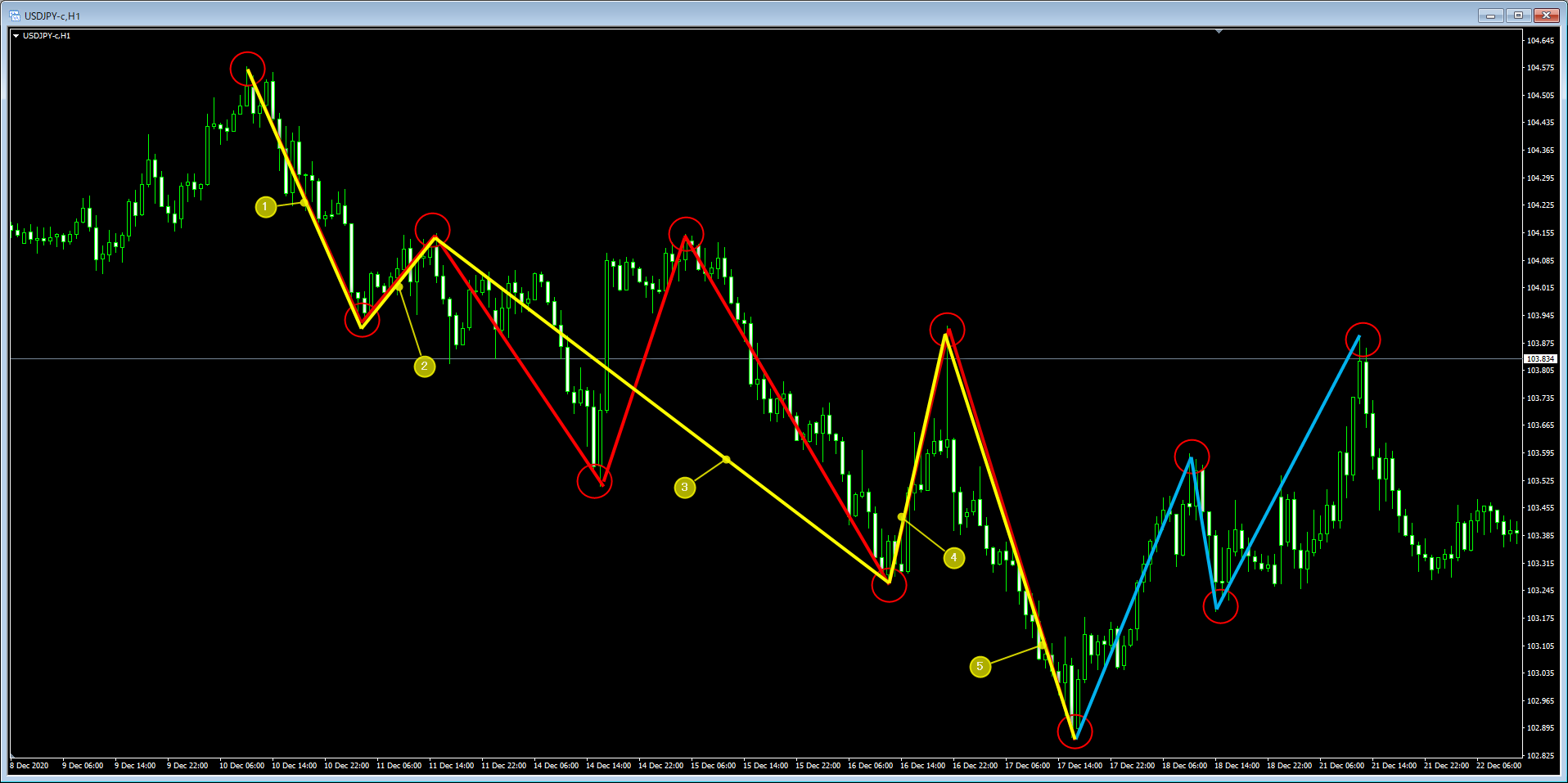Select the 104.435 price scale value
1568x783 pixels.
pos(1540,123)
